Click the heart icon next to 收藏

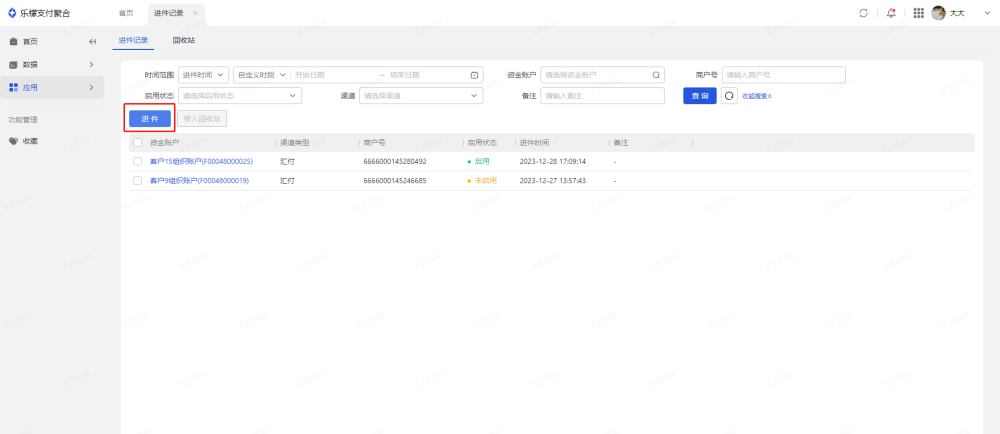coord(13,141)
